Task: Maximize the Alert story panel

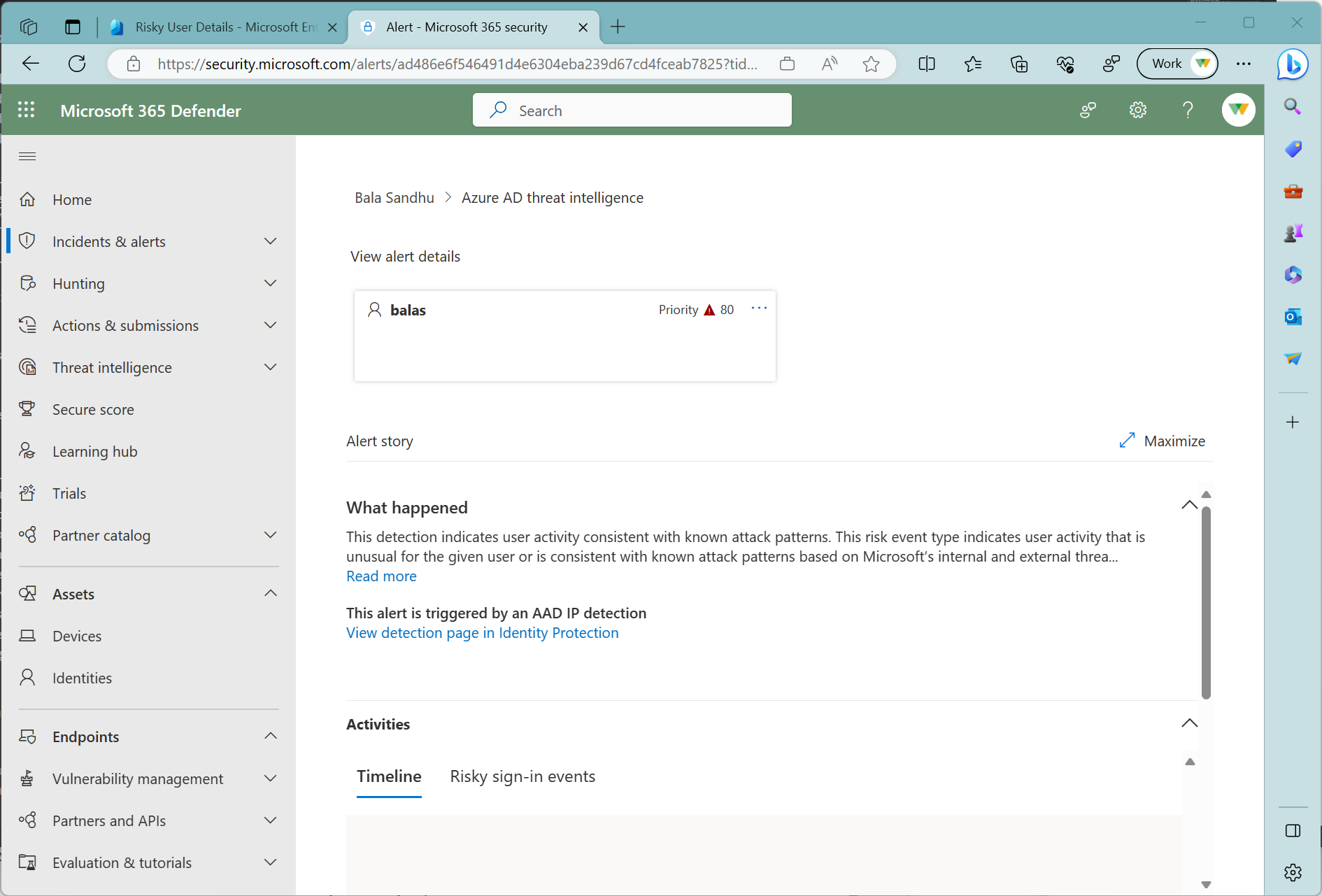Action: (1162, 441)
